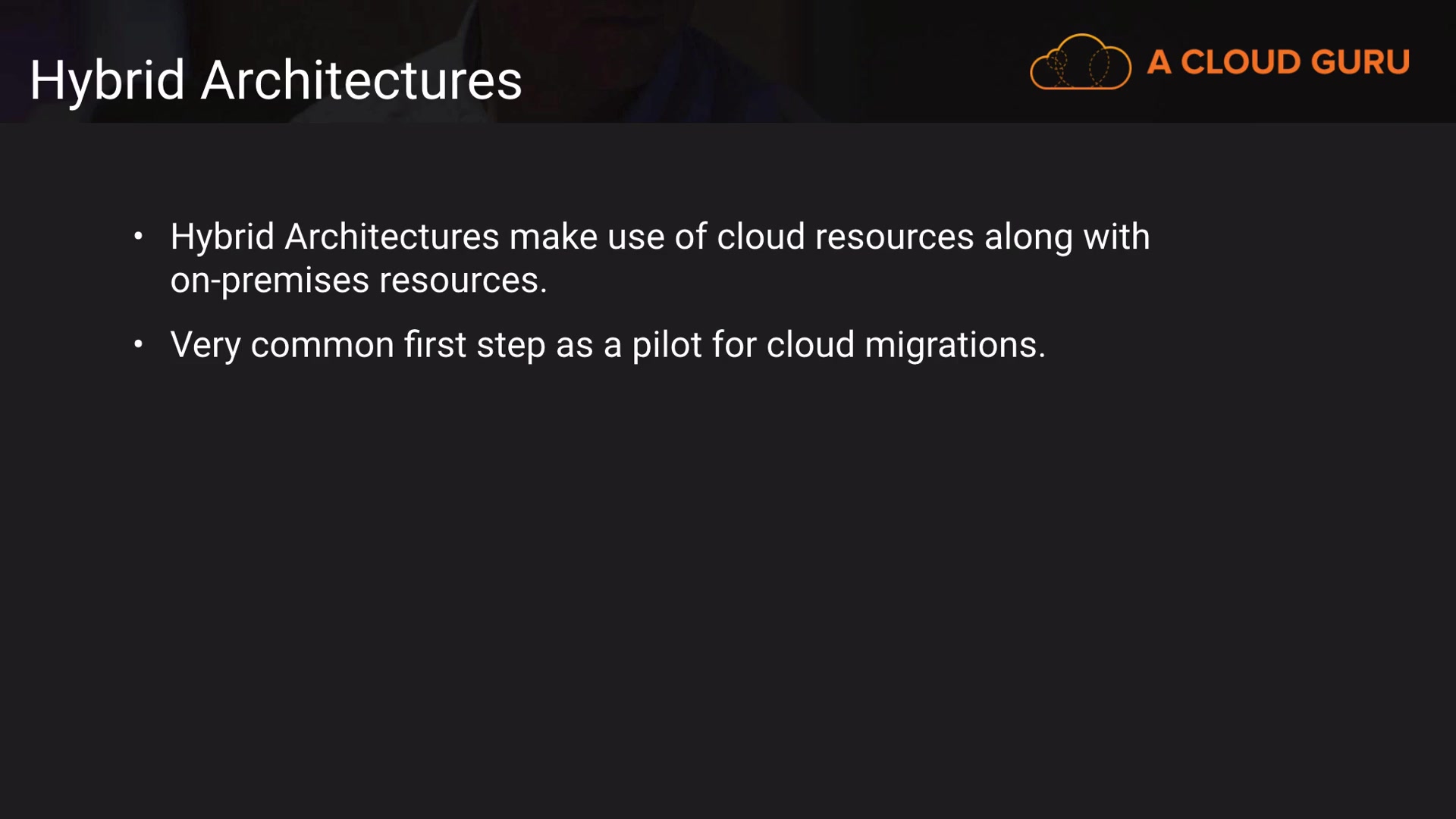Click "Hybrid Architectures" at the first bullet's start
This screenshot has width=1456, height=819.
pyautogui.click(x=334, y=237)
